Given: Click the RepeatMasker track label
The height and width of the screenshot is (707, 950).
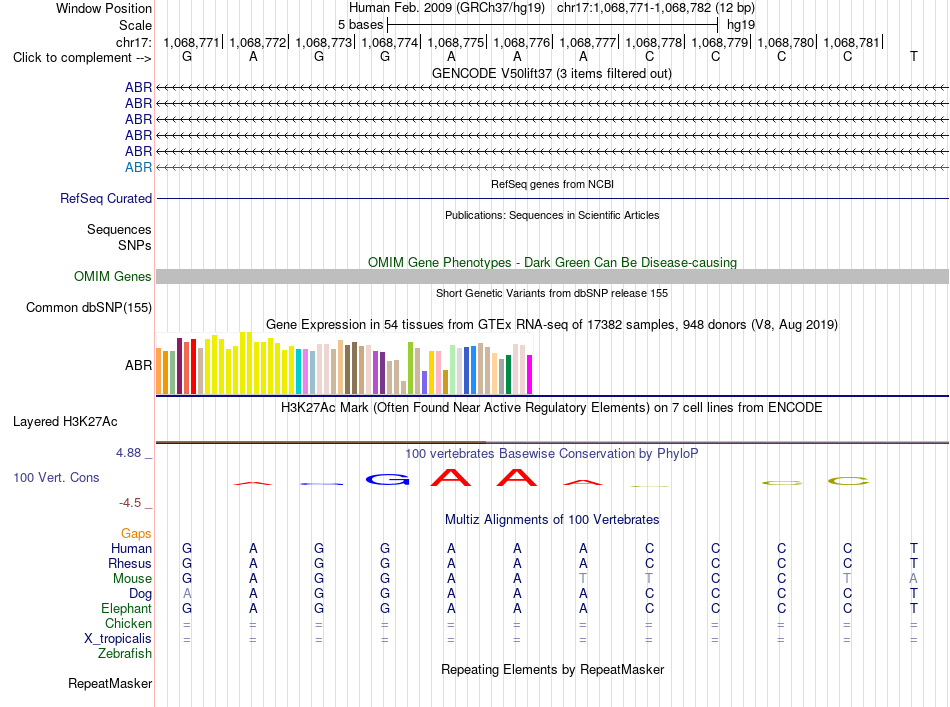Looking at the screenshot, I should pos(110,683).
